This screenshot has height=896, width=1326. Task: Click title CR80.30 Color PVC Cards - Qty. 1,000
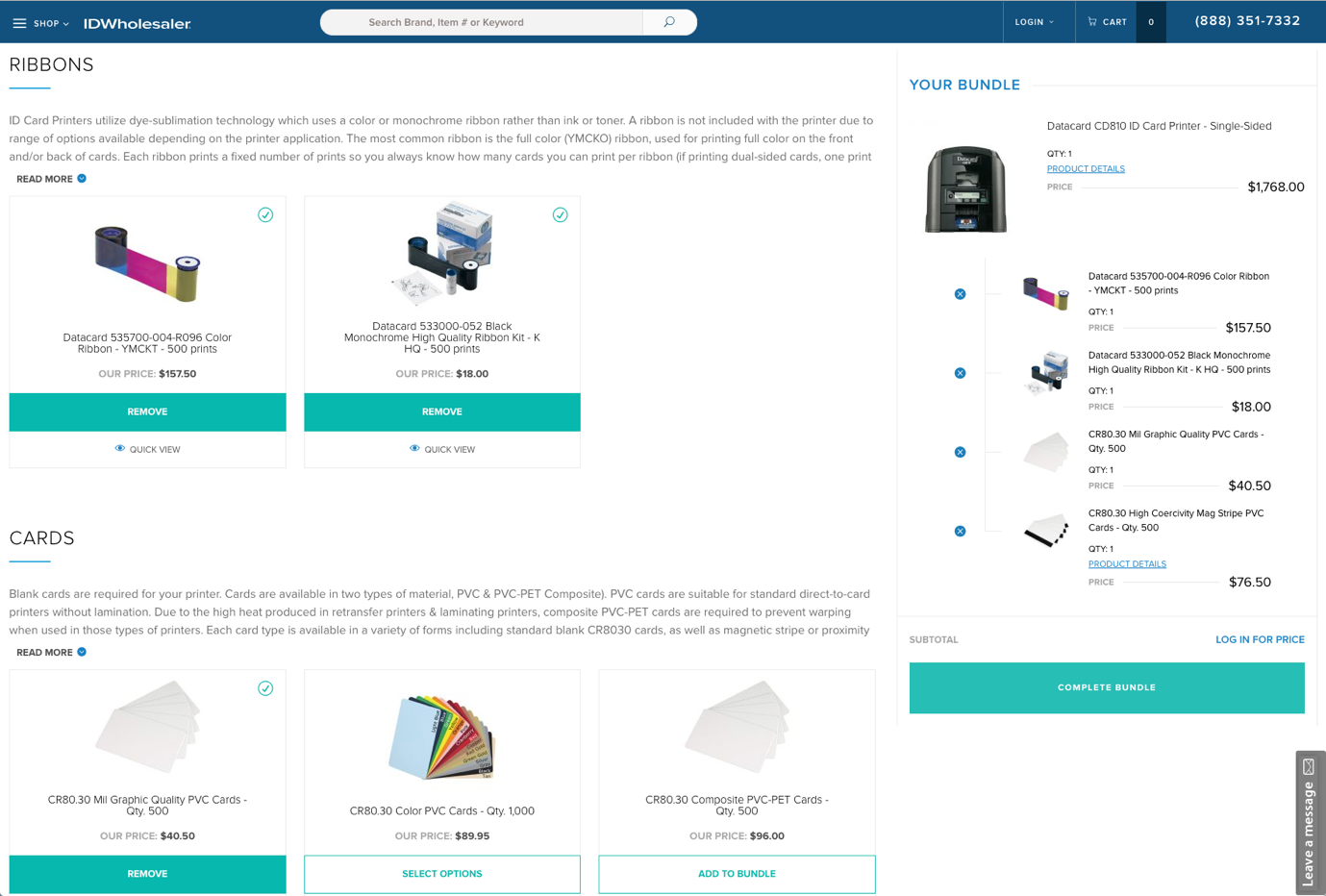point(442,811)
